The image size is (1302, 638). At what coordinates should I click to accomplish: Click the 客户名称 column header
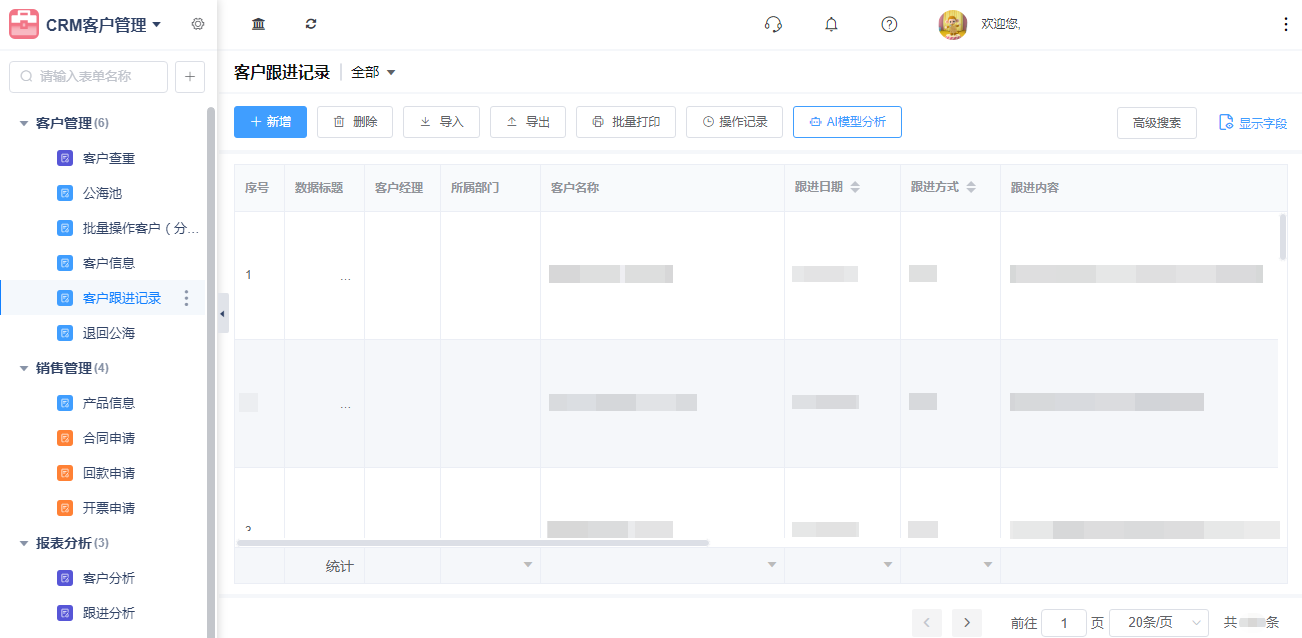point(662,188)
